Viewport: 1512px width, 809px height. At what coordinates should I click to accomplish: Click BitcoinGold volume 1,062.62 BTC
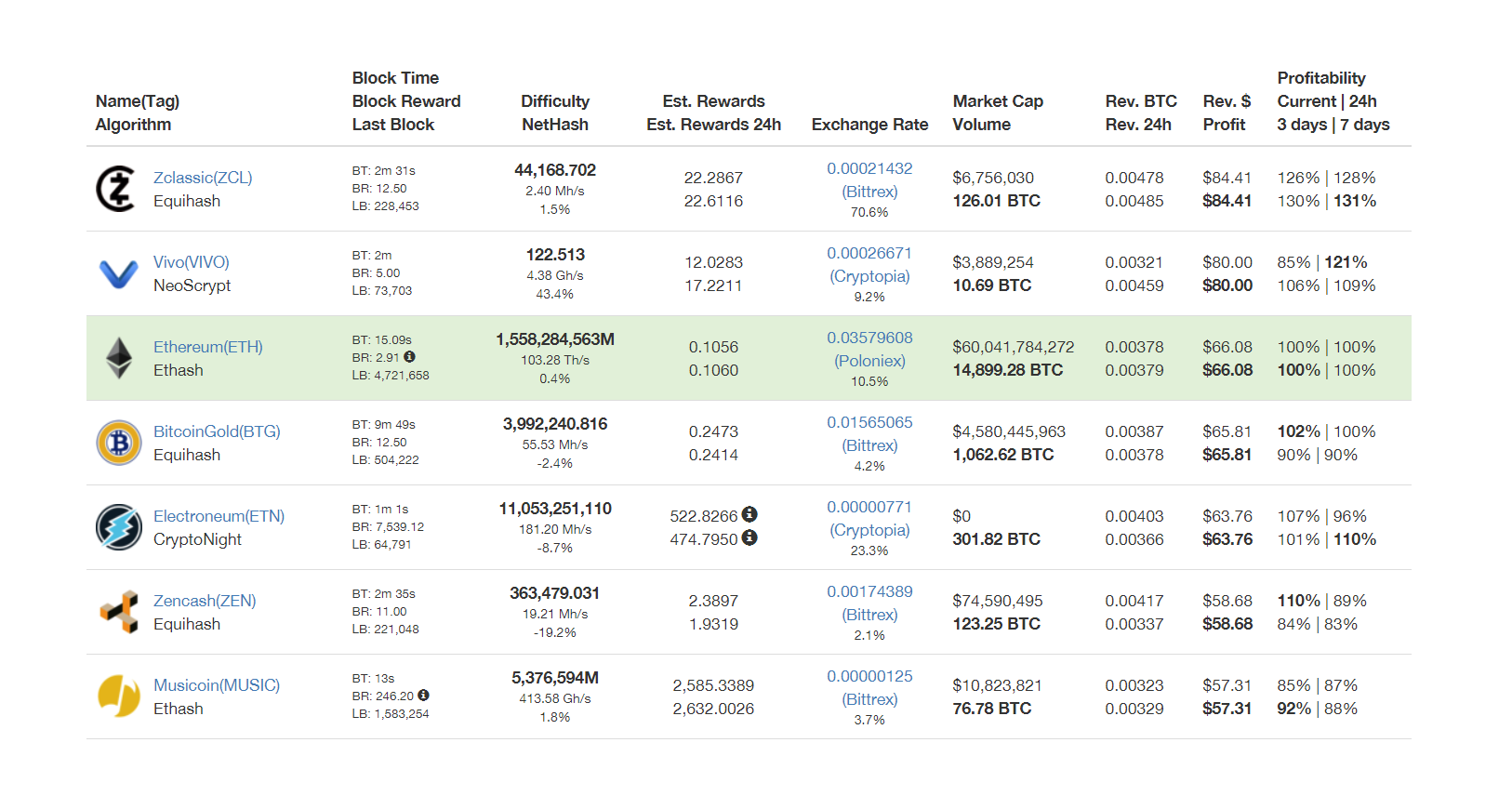pyautogui.click(x=1003, y=455)
